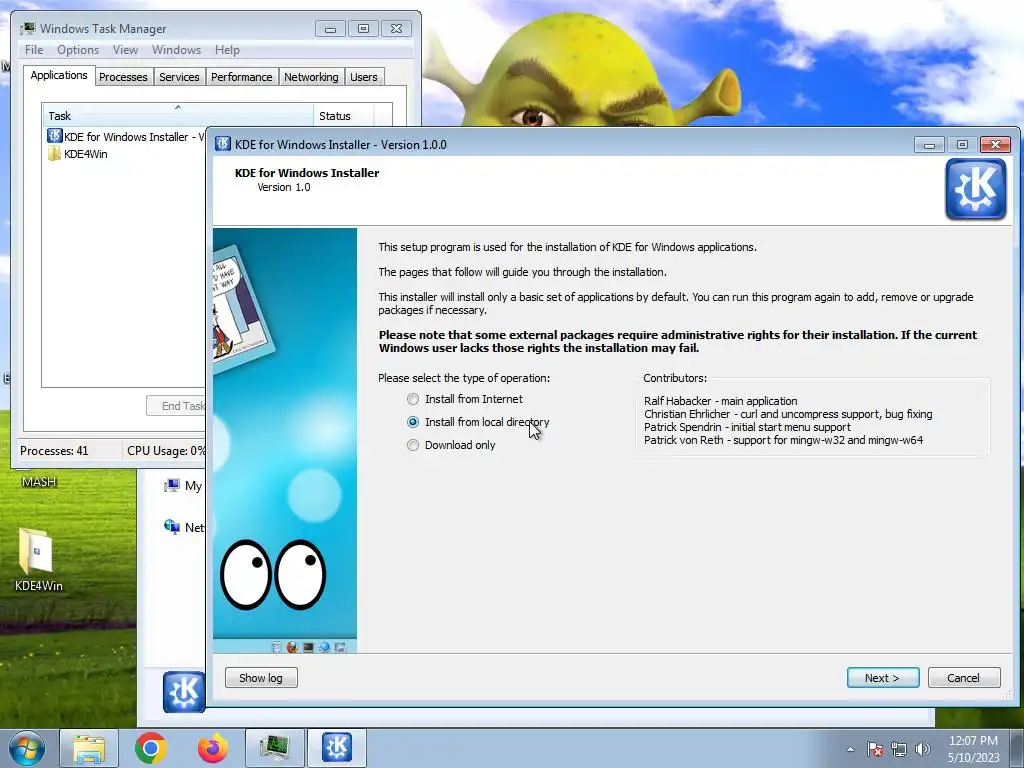Open network tray icon
Viewport: 1024px width, 768px height.
pos(899,749)
